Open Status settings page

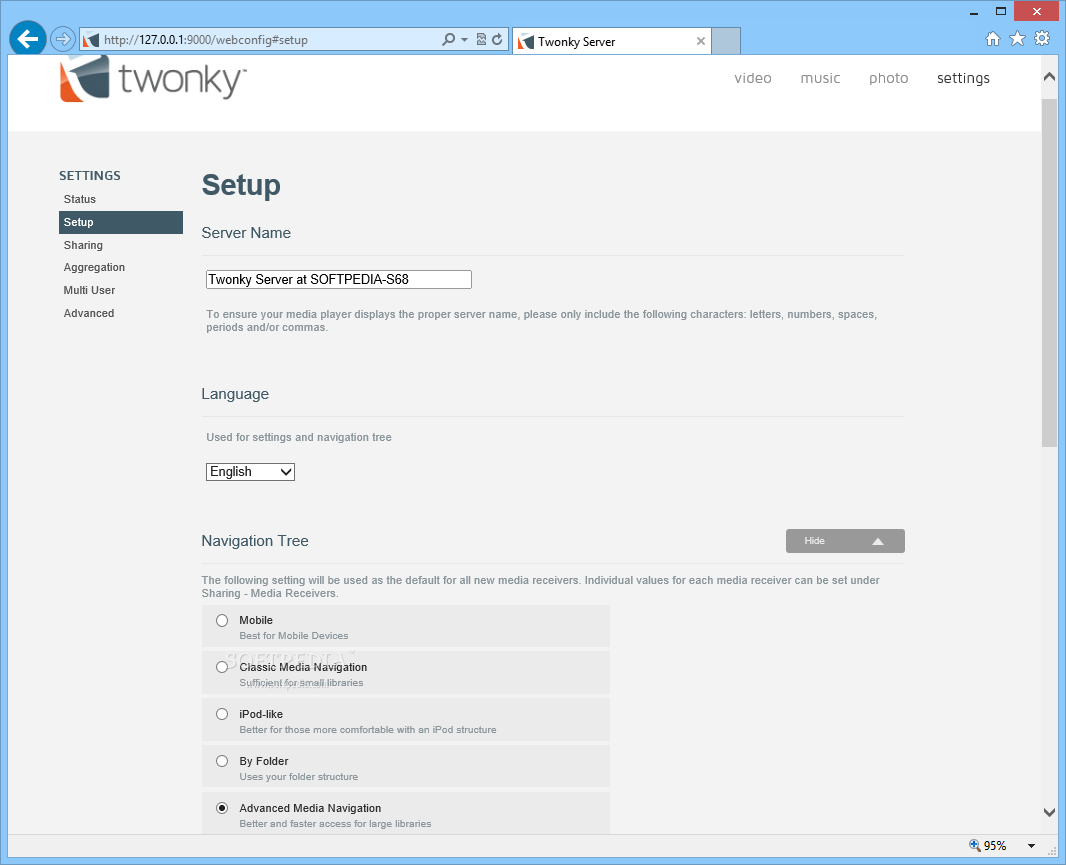point(80,199)
